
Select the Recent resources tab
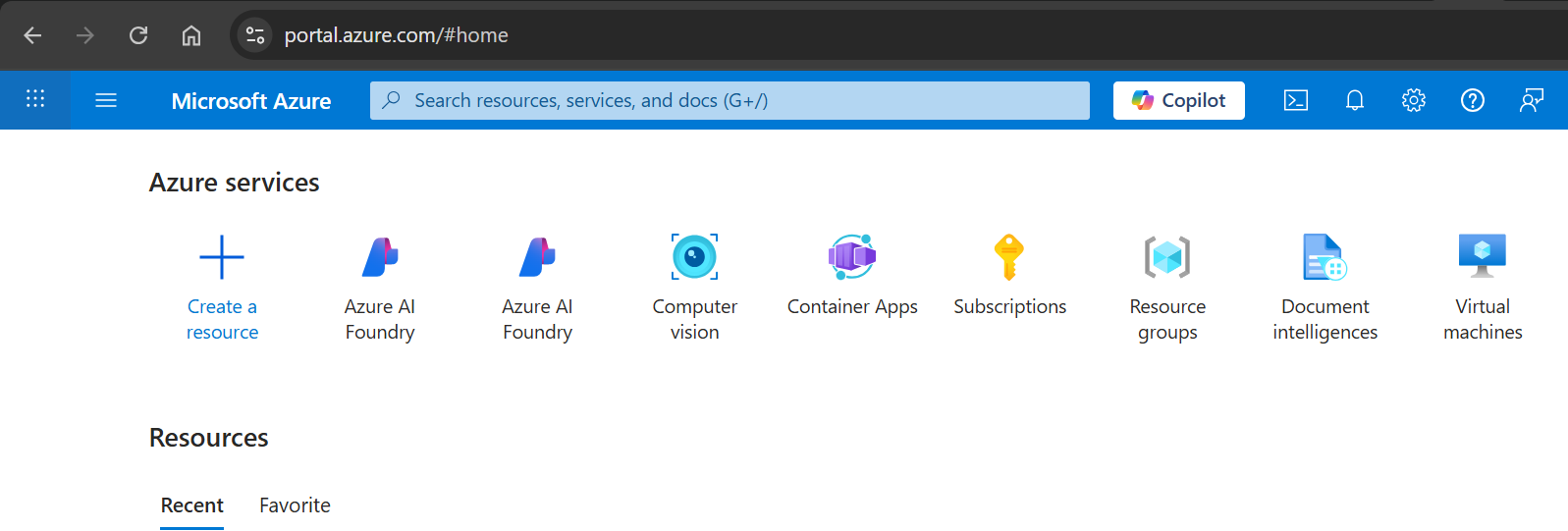click(x=192, y=505)
